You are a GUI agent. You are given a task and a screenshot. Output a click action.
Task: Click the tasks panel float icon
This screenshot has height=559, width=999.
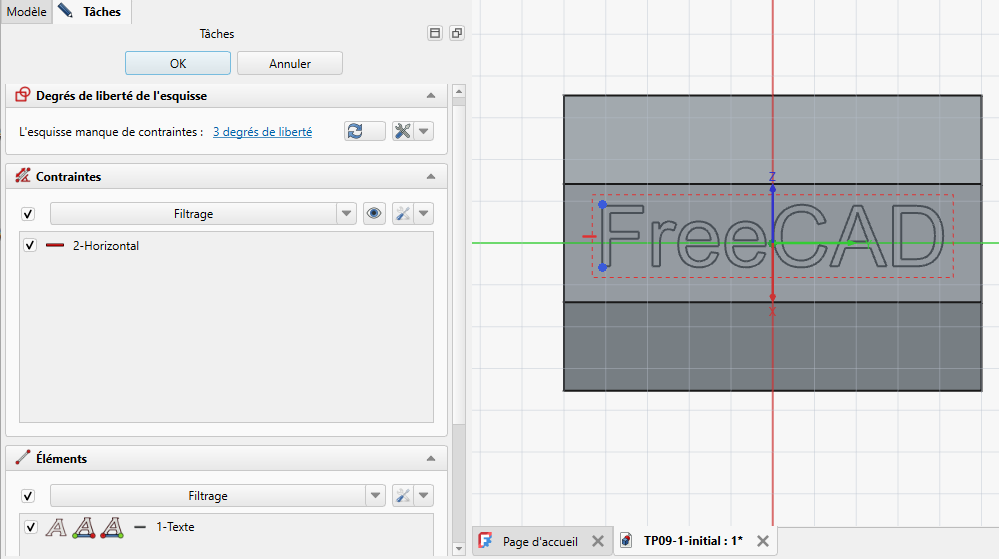pyautogui.click(x=457, y=33)
